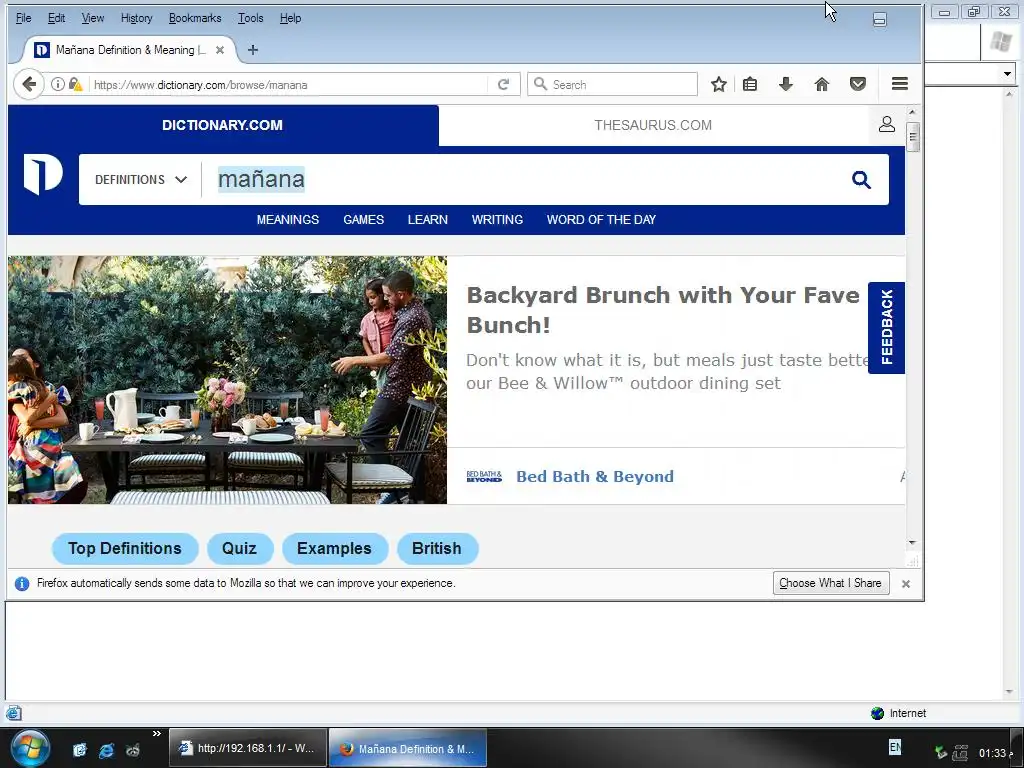
Task: Click the magnifier search icon on Dictionary.com
Action: click(861, 180)
